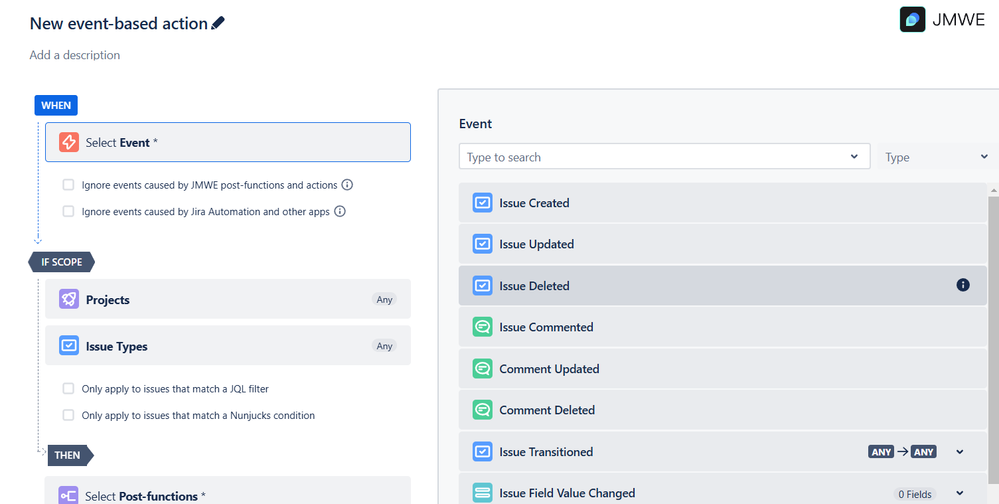999x504 pixels.
Task: Click the JMWE logo icon
Action: (912, 19)
